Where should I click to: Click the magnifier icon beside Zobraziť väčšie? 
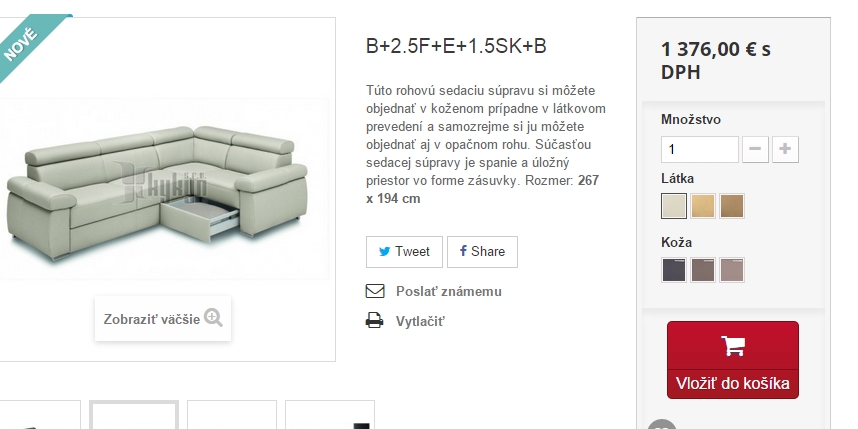pos(213,317)
